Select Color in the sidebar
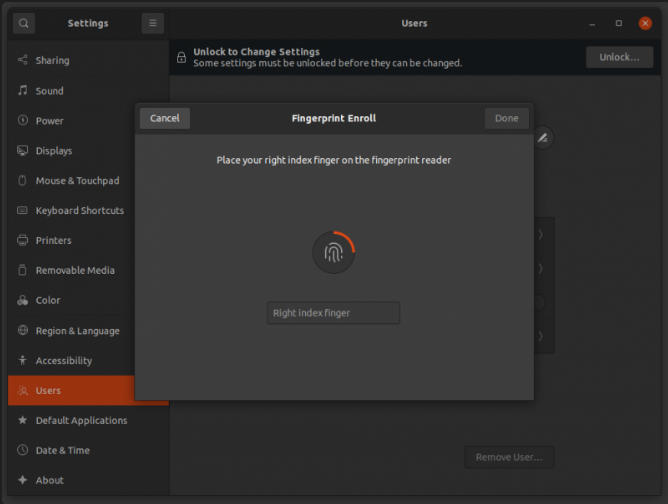The image size is (668, 504). pos(71,300)
